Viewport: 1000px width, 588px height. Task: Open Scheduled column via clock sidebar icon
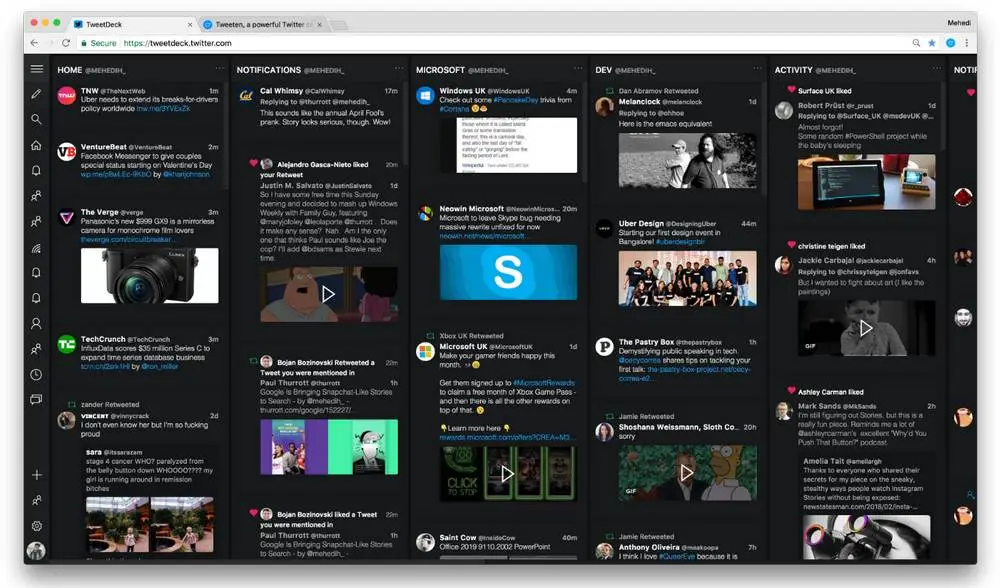pos(36,375)
